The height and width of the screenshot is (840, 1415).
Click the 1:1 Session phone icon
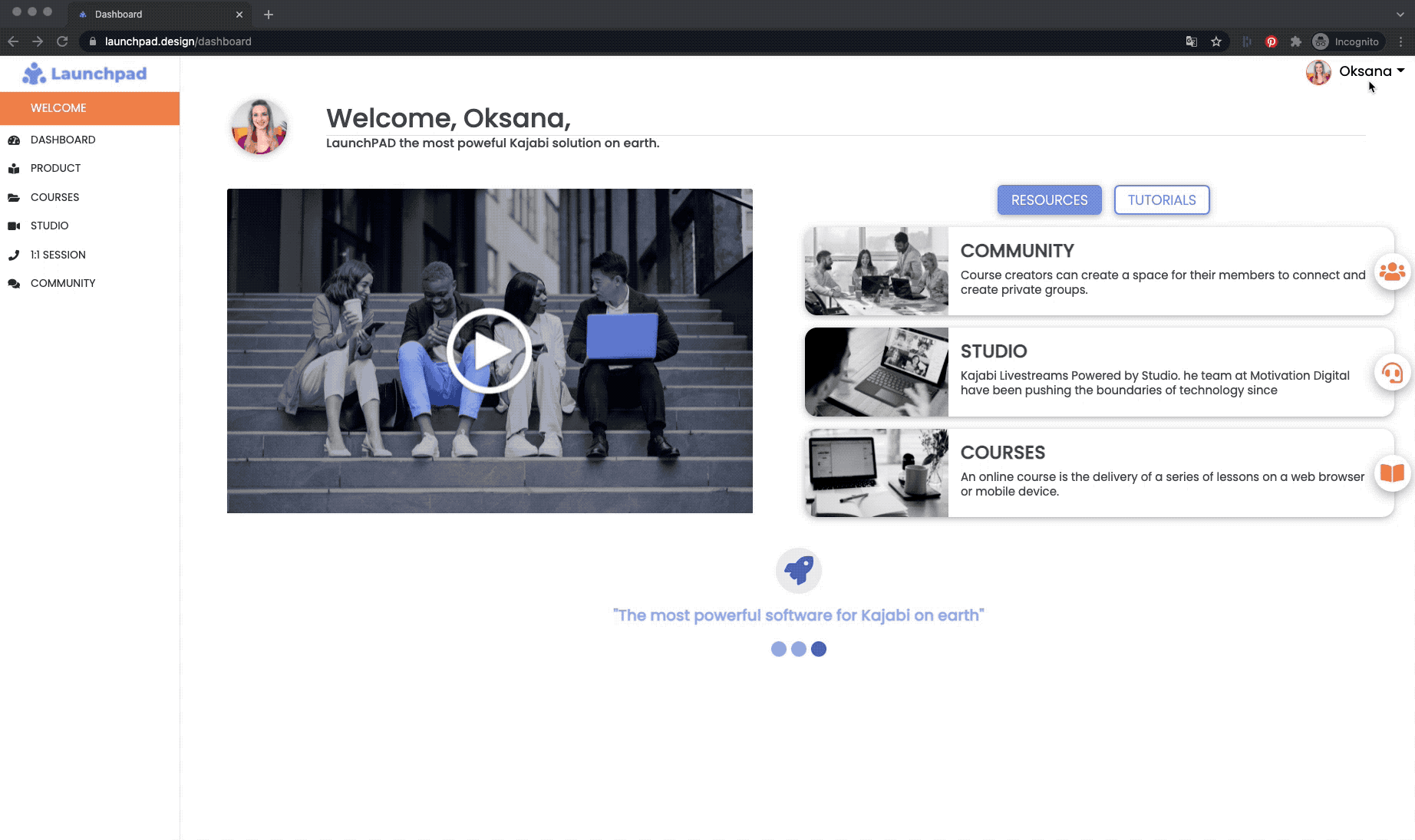pos(14,255)
